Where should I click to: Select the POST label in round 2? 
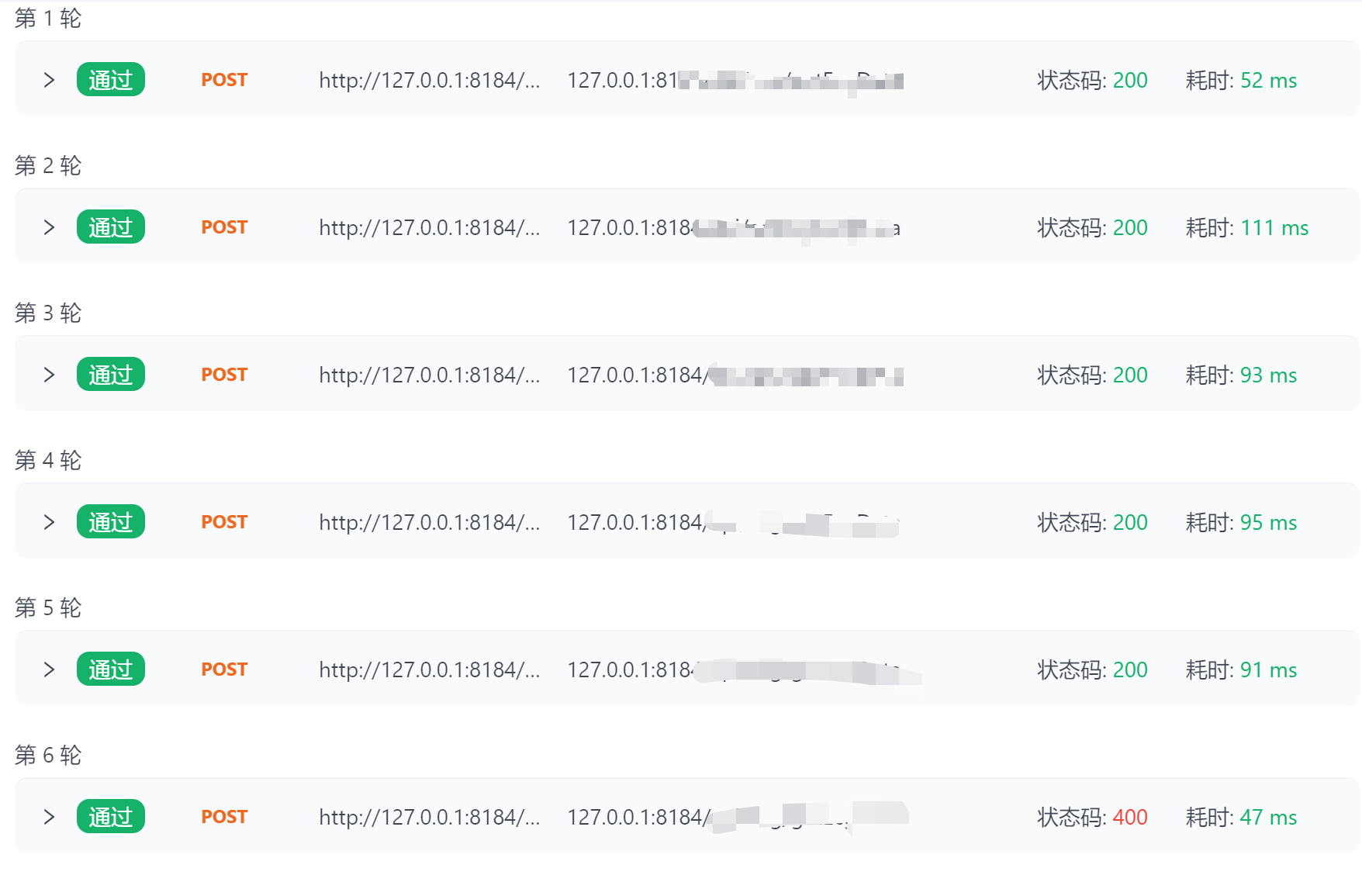pyautogui.click(x=224, y=227)
